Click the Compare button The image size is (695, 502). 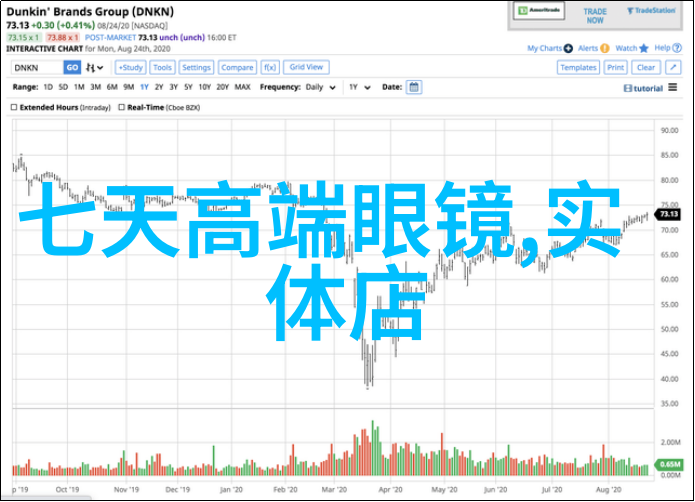(237, 67)
